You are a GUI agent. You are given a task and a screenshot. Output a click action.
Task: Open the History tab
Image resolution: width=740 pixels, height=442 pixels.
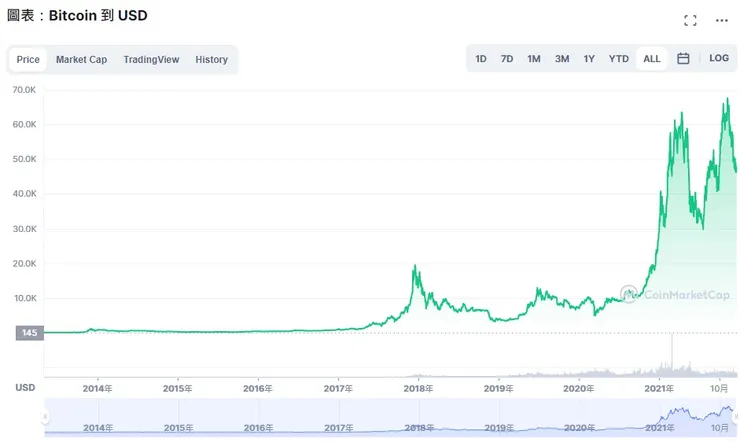coord(212,60)
